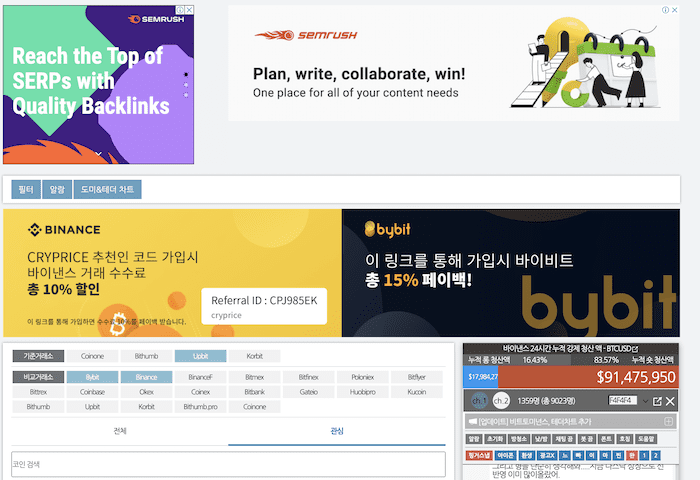This screenshot has width=700, height=480.
Task: Close the chat panel
Action: pos(670,401)
